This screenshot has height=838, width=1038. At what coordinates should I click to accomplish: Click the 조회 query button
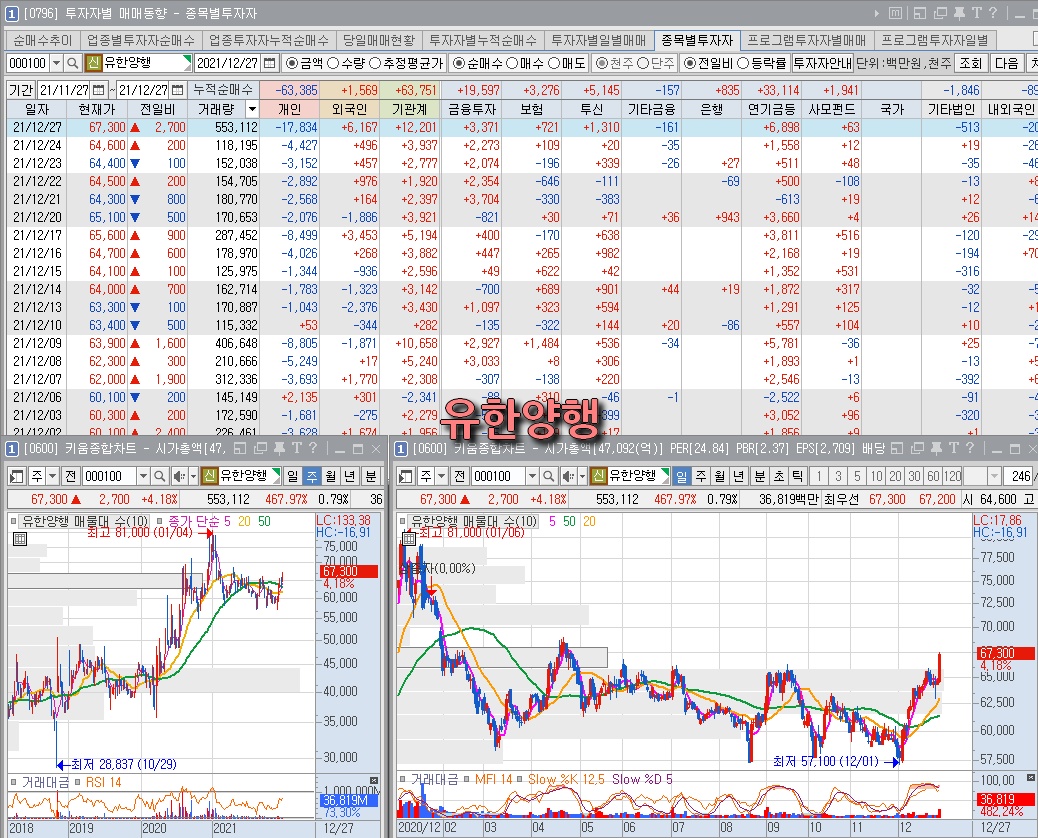tap(970, 64)
